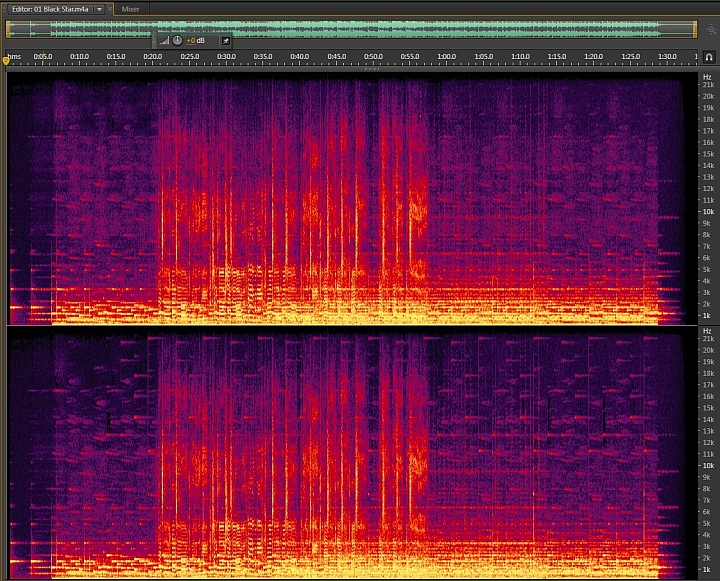Screen dimensions: 720x581
Task: Switch to the Mixer tab
Action: point(130,9)
